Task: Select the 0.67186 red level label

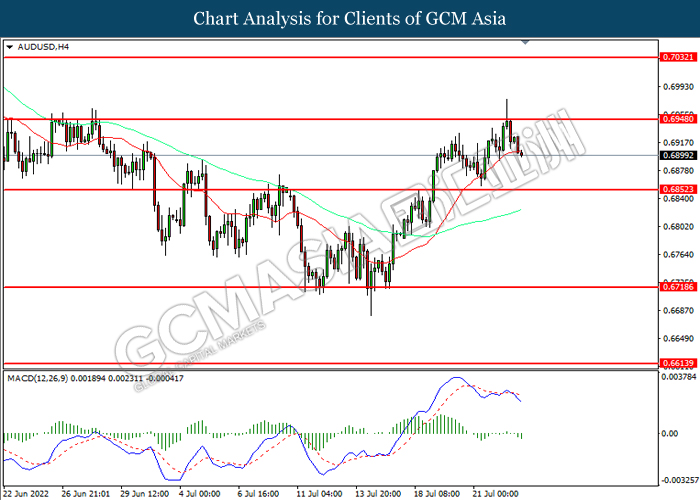Action: 678,287
